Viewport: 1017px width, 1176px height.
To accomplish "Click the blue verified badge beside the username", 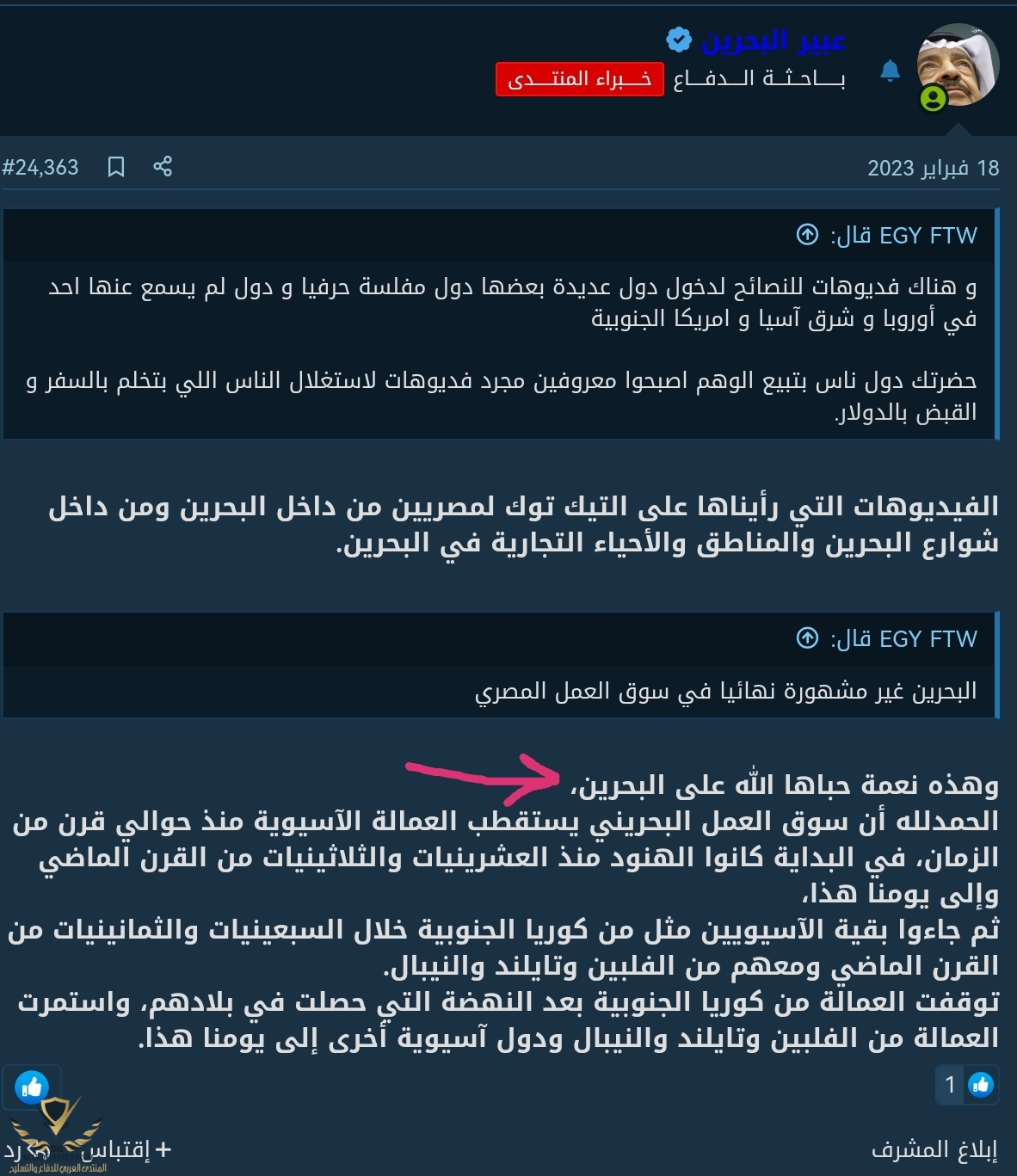I will [x=679, y=40].
